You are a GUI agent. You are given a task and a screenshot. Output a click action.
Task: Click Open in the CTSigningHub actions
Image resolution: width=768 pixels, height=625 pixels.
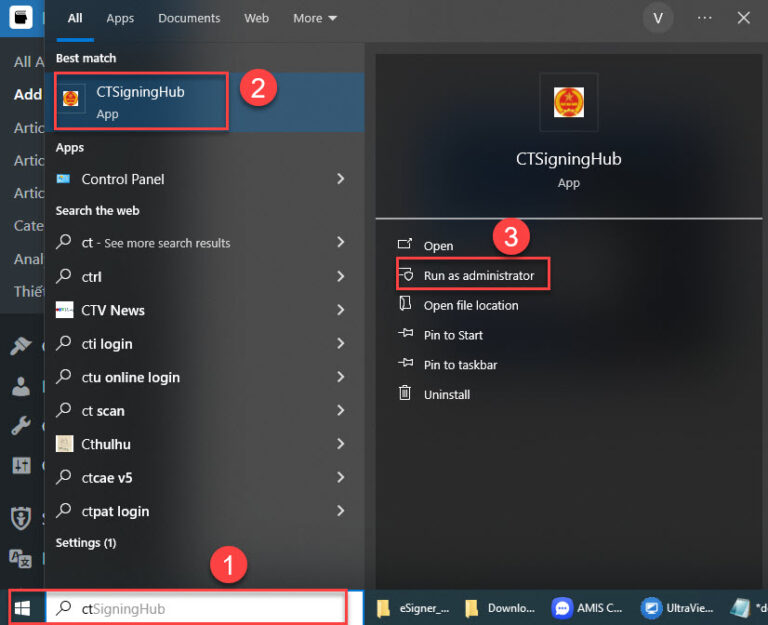click(x=438, y=246)
